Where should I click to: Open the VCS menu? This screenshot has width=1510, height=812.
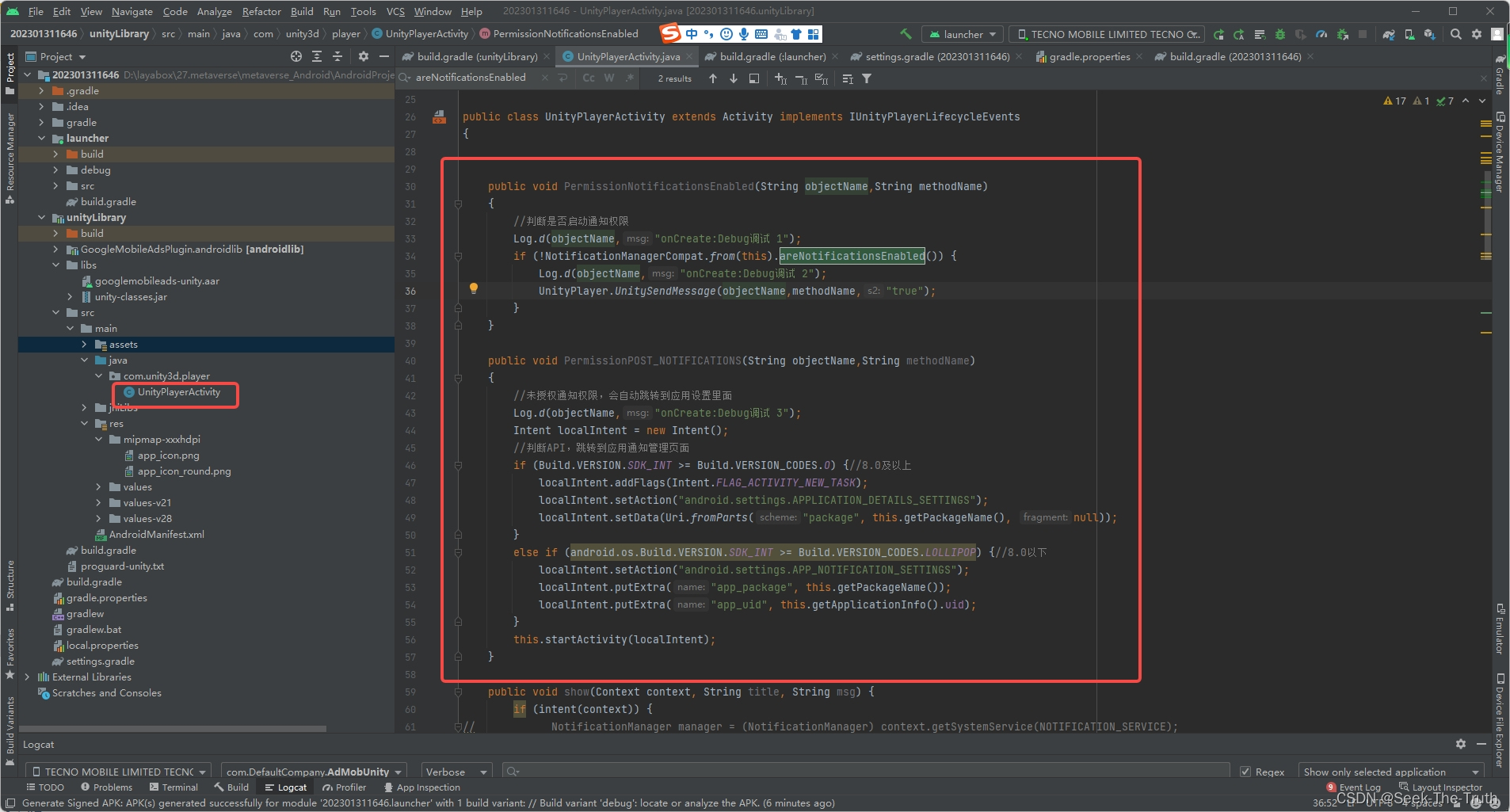point(395,11)
